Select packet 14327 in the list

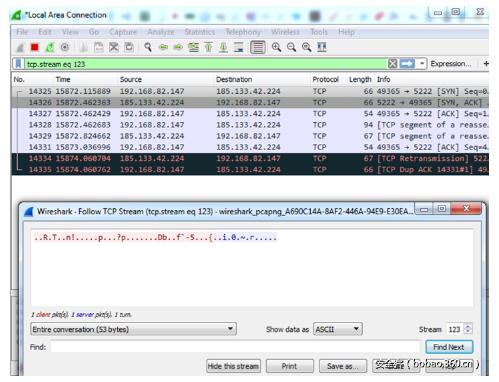click(250, 114)
